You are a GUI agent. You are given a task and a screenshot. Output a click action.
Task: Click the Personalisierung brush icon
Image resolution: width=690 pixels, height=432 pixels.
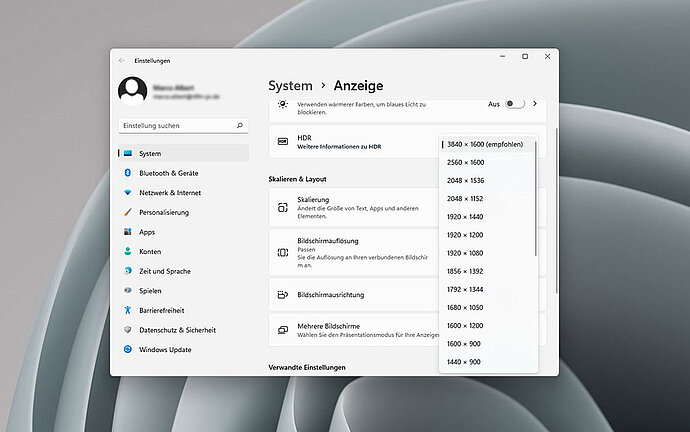pos(128,212)
